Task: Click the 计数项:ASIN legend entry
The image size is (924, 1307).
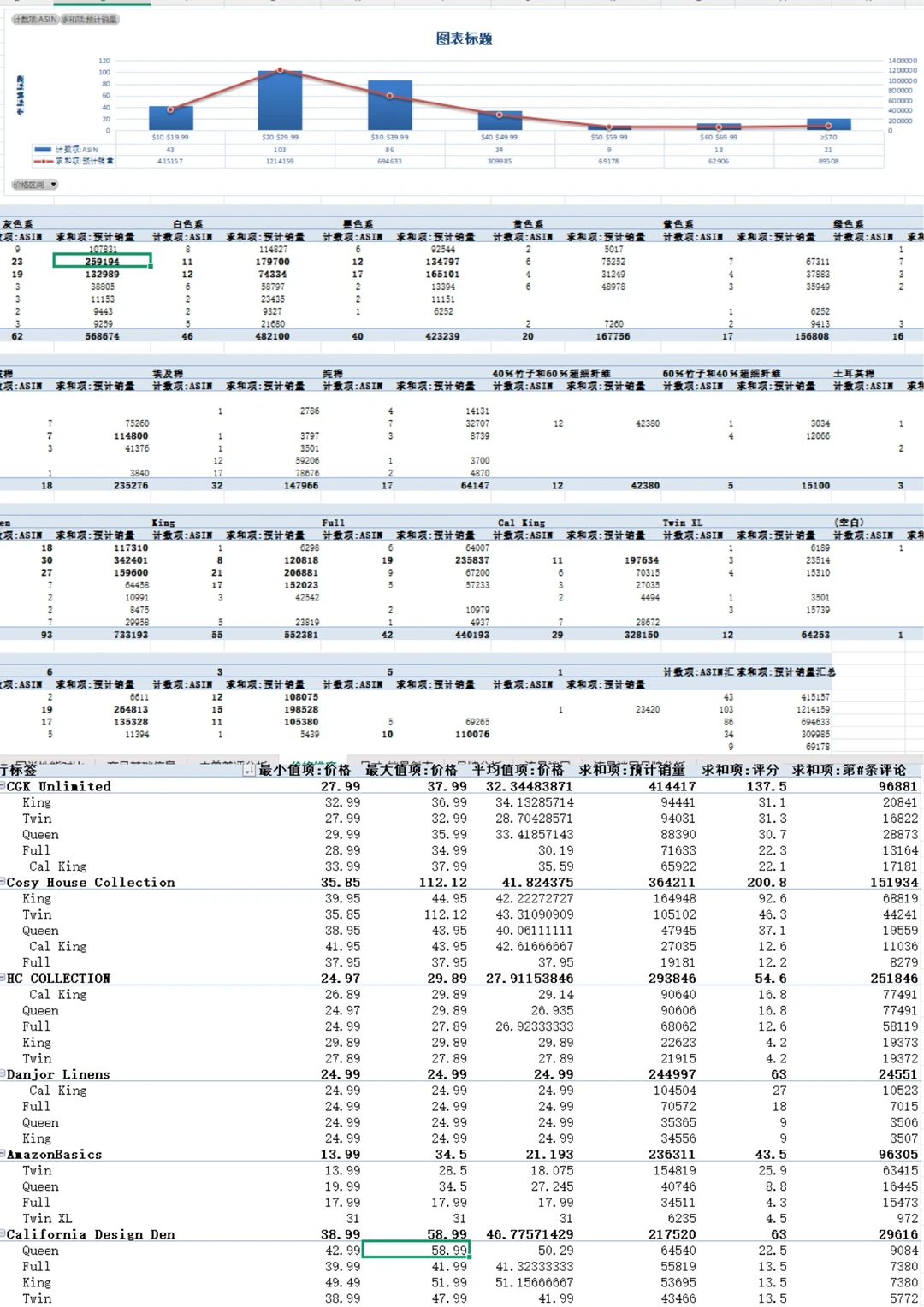Action: [x=66, y=150]
